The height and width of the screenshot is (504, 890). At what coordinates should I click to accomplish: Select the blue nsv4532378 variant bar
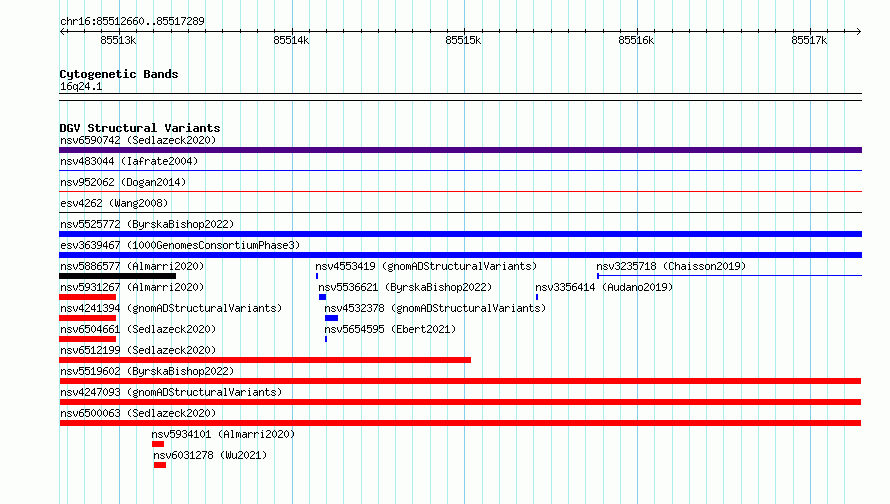click(x=331, y=318)
